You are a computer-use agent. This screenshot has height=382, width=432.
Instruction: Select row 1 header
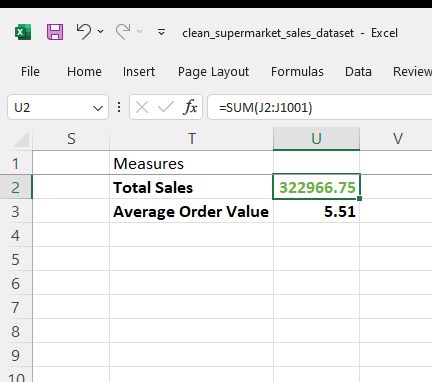pyautogui.click(x=16, y=163)
